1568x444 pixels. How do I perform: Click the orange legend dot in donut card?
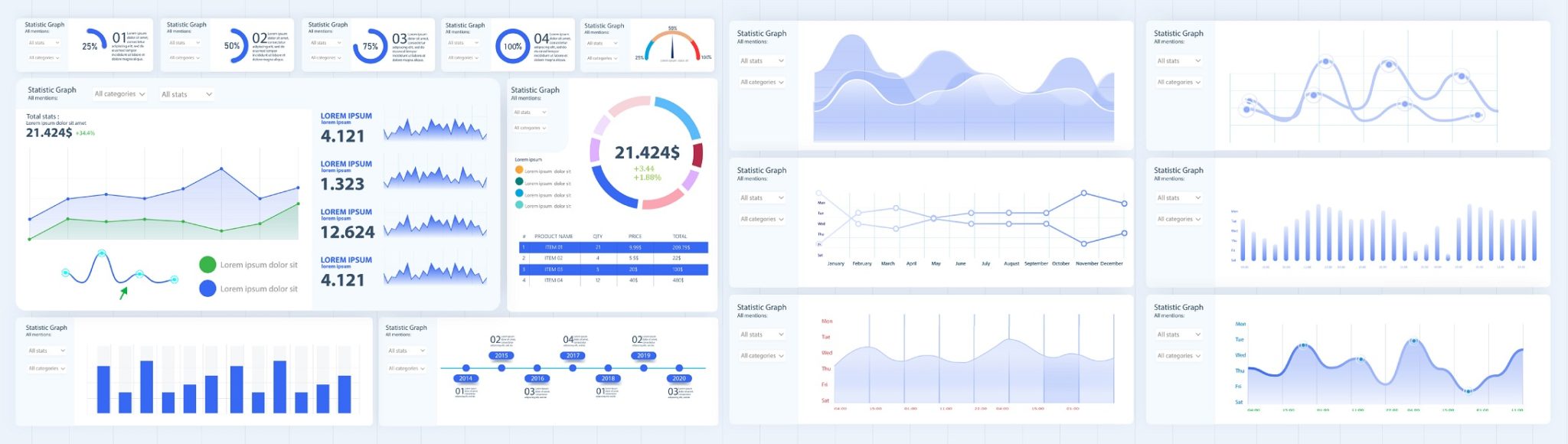519,170
